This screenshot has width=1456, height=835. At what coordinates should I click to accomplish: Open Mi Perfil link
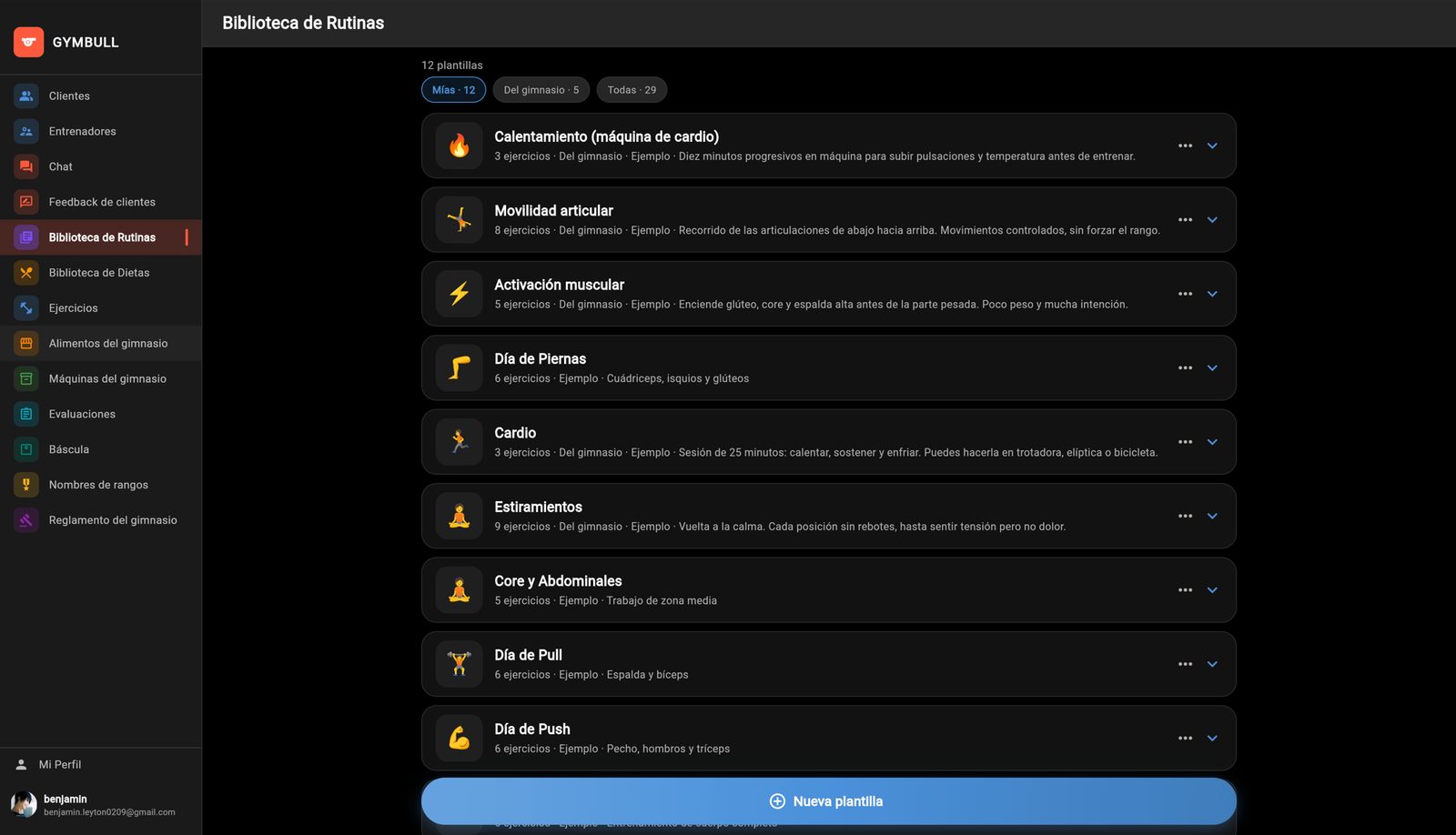tap(60, 765)
